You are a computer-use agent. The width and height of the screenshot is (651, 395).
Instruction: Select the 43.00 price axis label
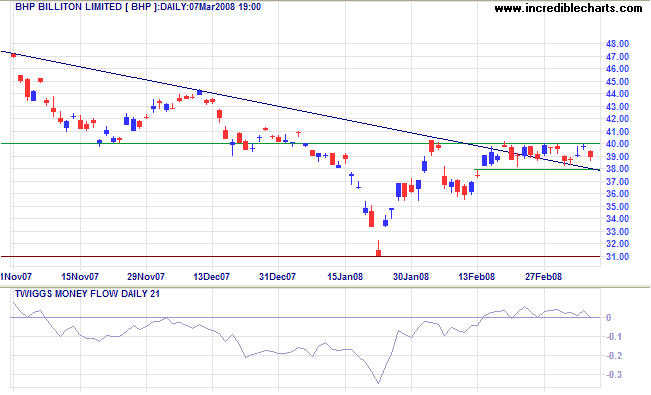tap(617, 107)
